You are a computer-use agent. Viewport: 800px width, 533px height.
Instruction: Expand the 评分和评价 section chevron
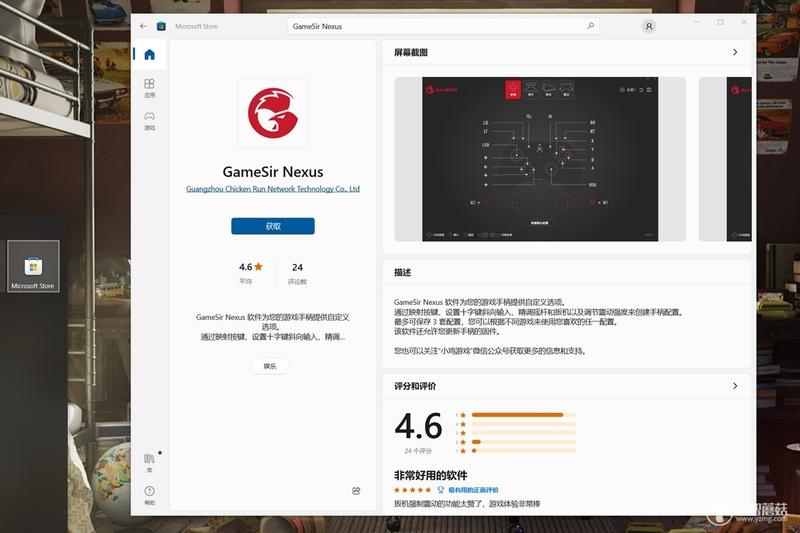pos(735,386)
